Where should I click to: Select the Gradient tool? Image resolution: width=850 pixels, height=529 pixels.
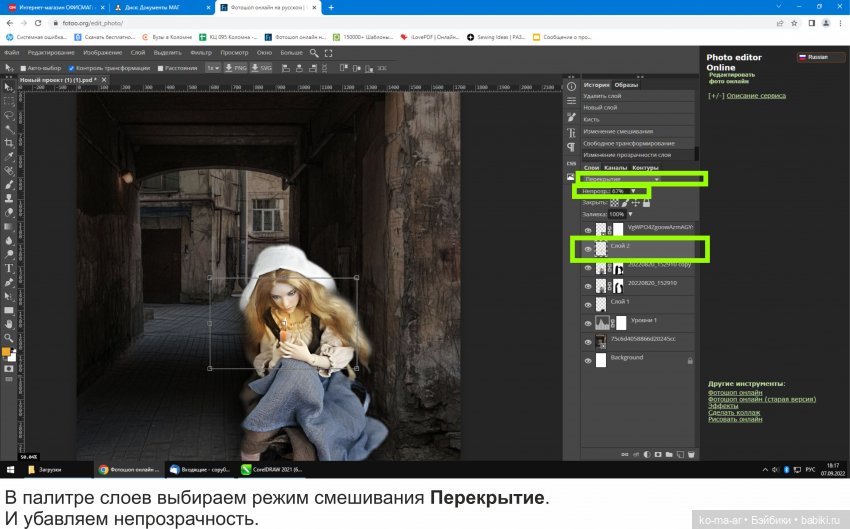pos(9,227)
